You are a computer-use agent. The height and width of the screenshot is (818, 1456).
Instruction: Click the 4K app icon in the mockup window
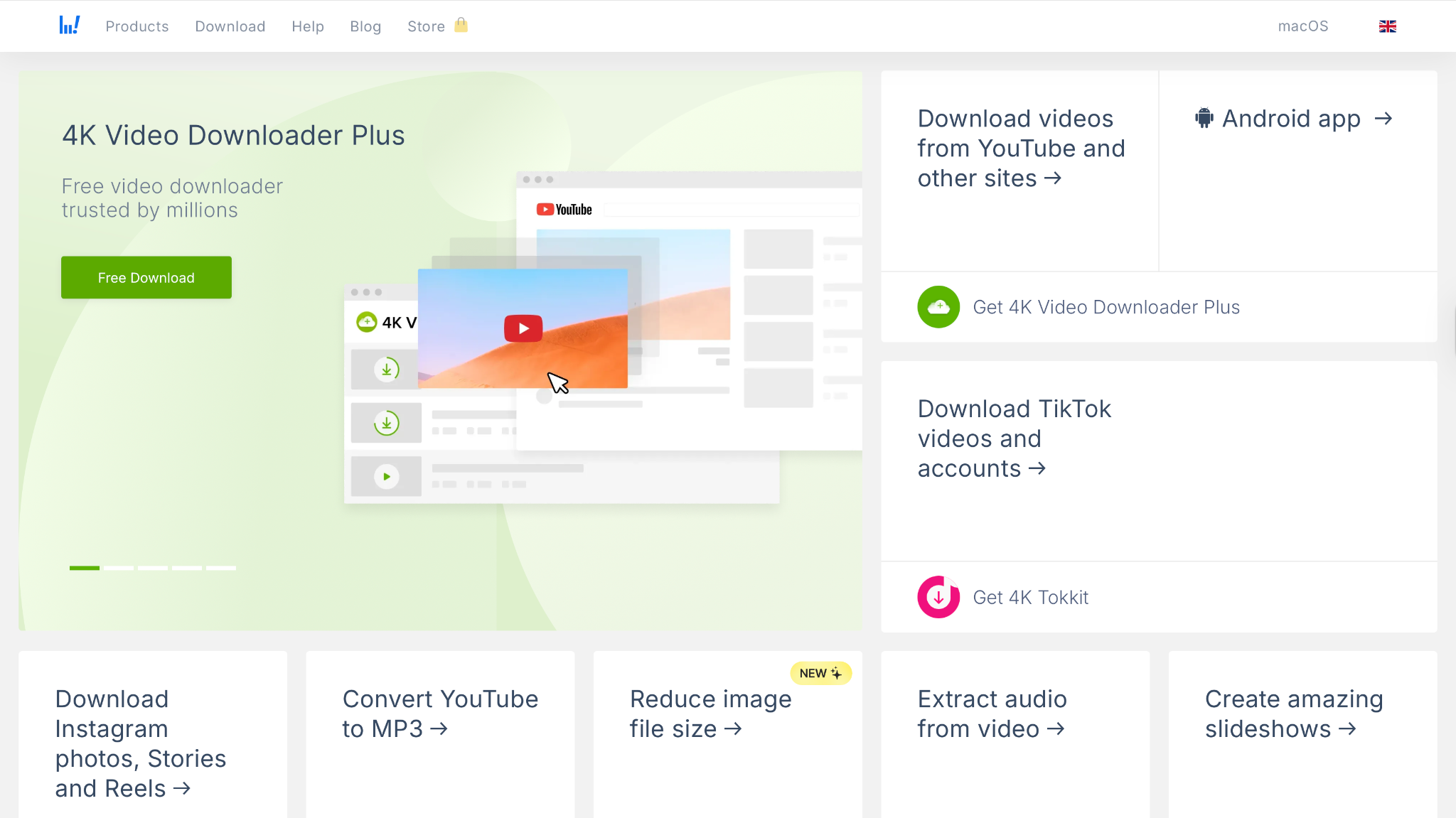(x=366, y=322)
